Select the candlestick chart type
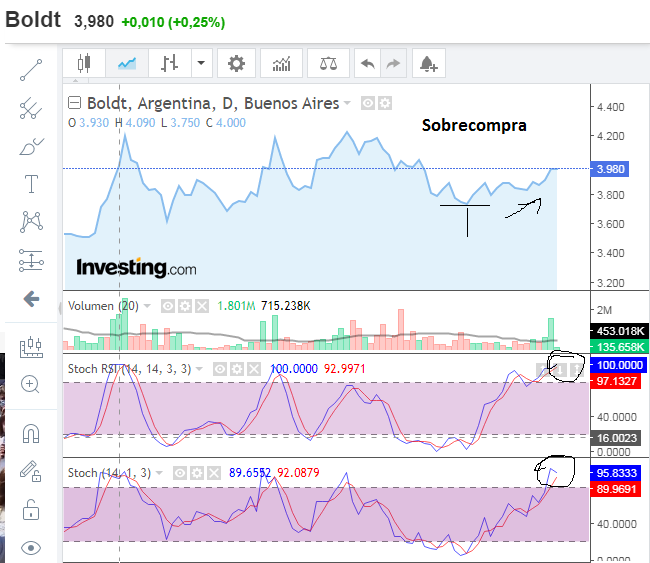The image size is (650, 563). [84, 63]
